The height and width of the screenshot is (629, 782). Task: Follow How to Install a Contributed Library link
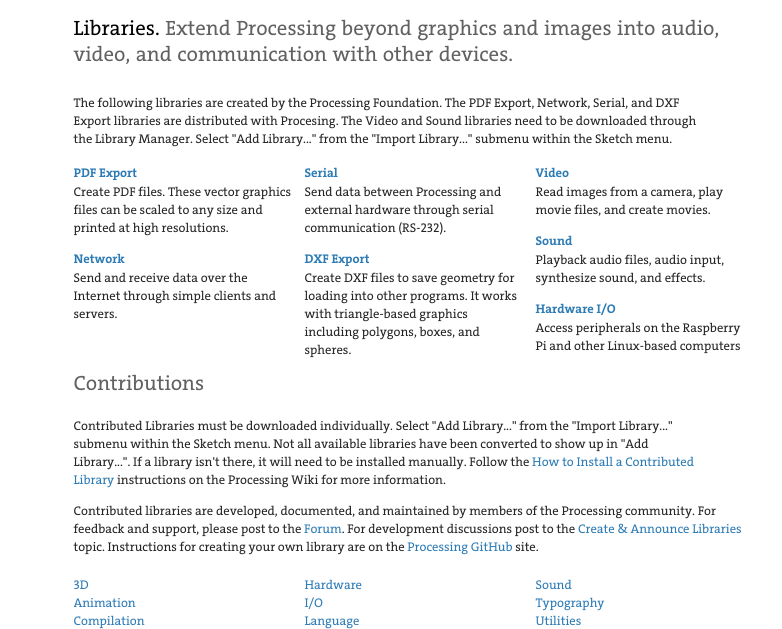612,462
